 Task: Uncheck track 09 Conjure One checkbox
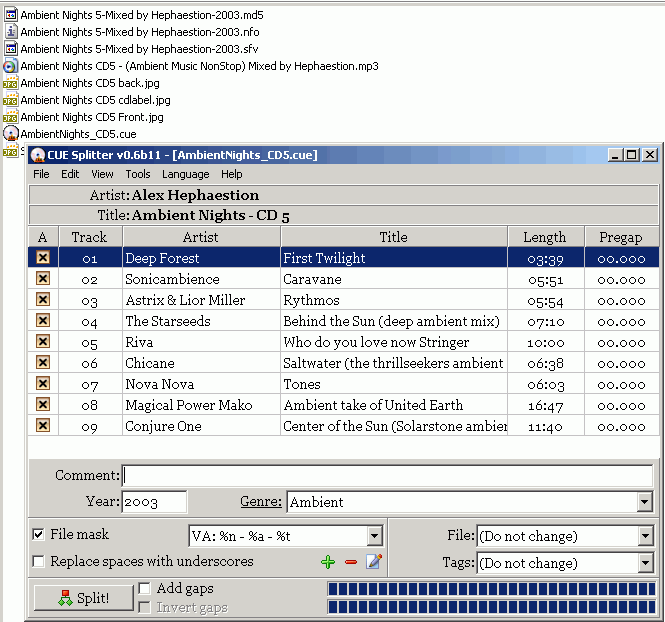(x=43, y=425)
